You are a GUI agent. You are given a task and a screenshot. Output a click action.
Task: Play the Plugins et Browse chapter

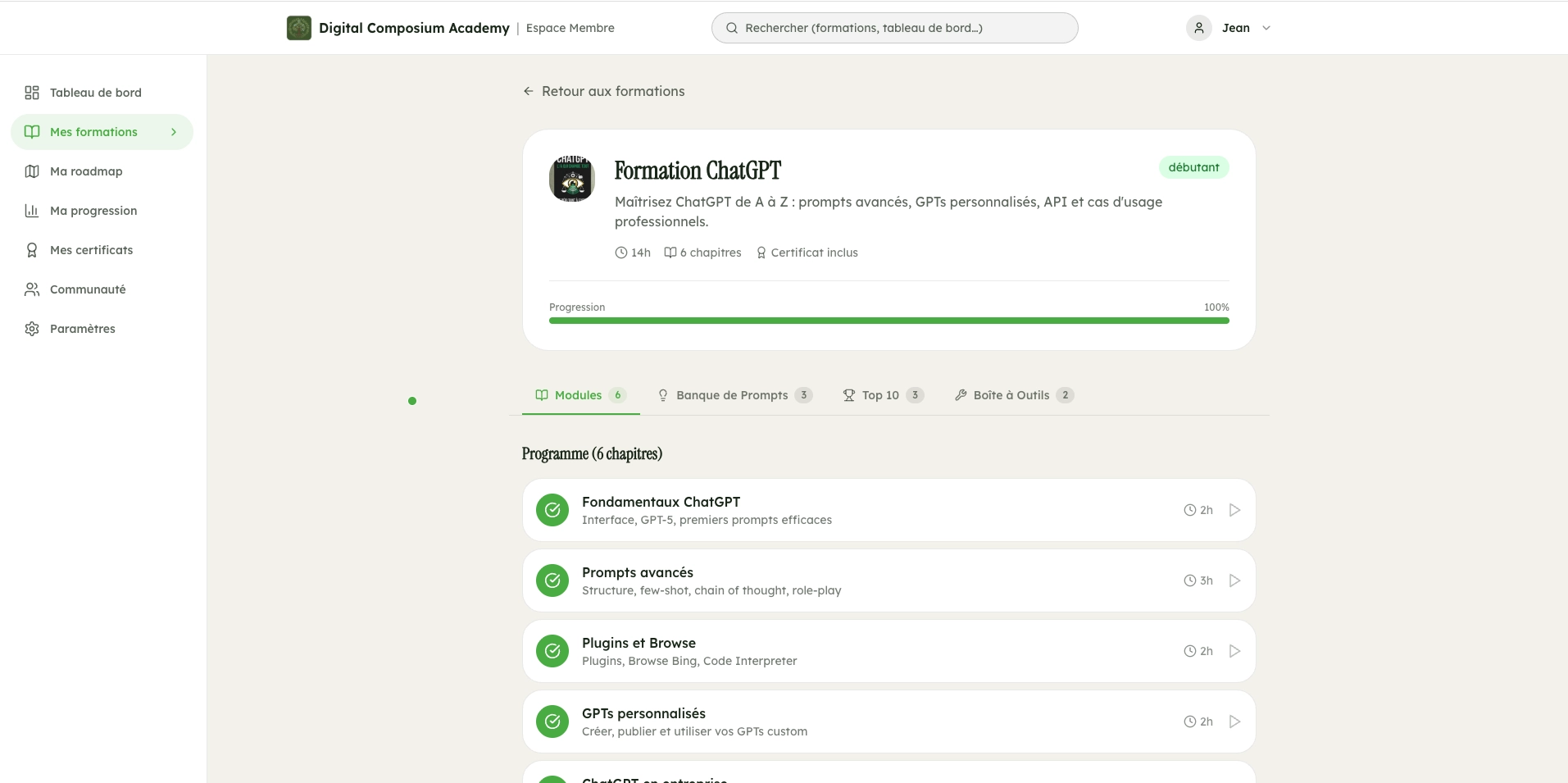tap(1234, 650)
